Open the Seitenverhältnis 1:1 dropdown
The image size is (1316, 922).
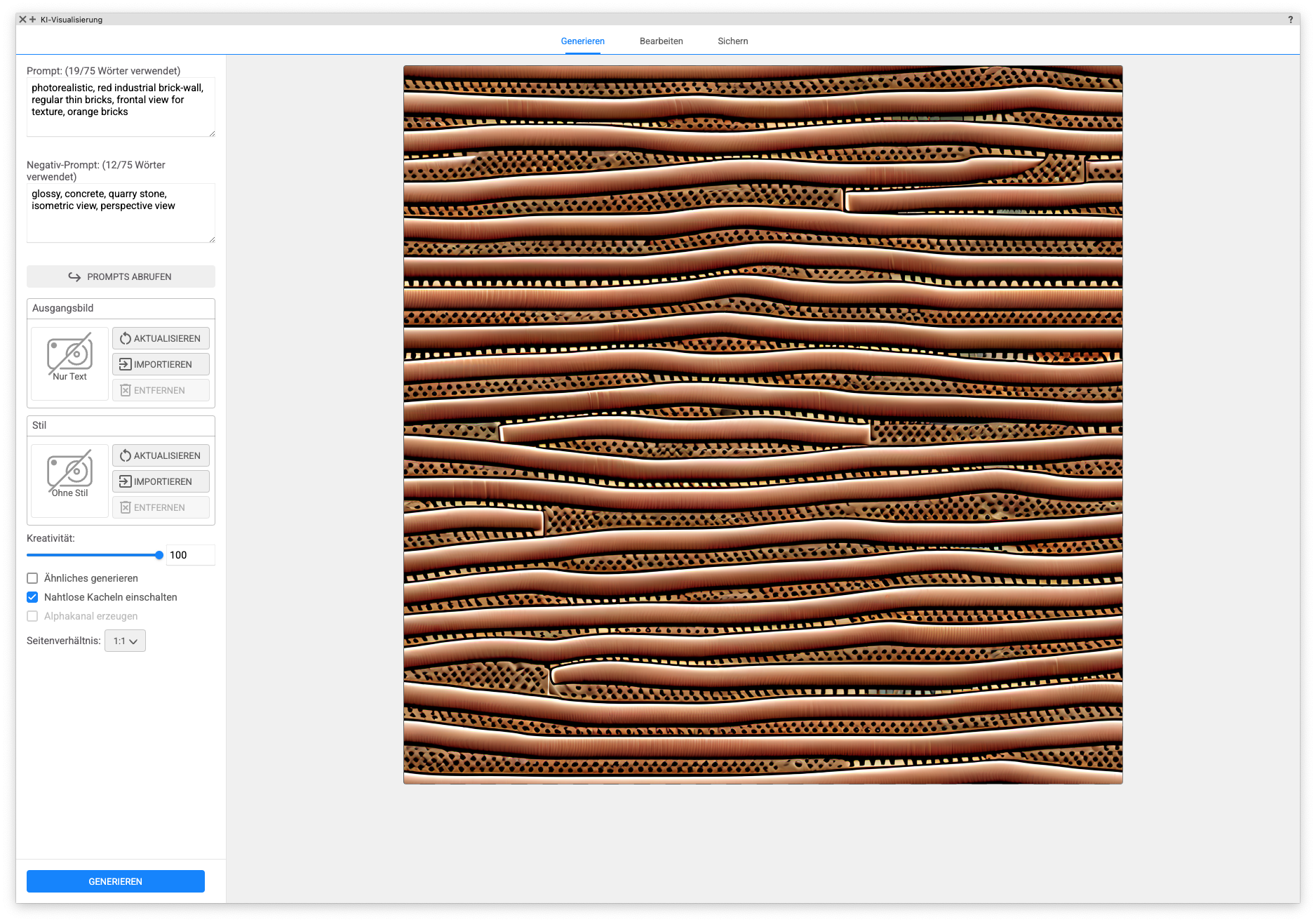coord(125,641)
